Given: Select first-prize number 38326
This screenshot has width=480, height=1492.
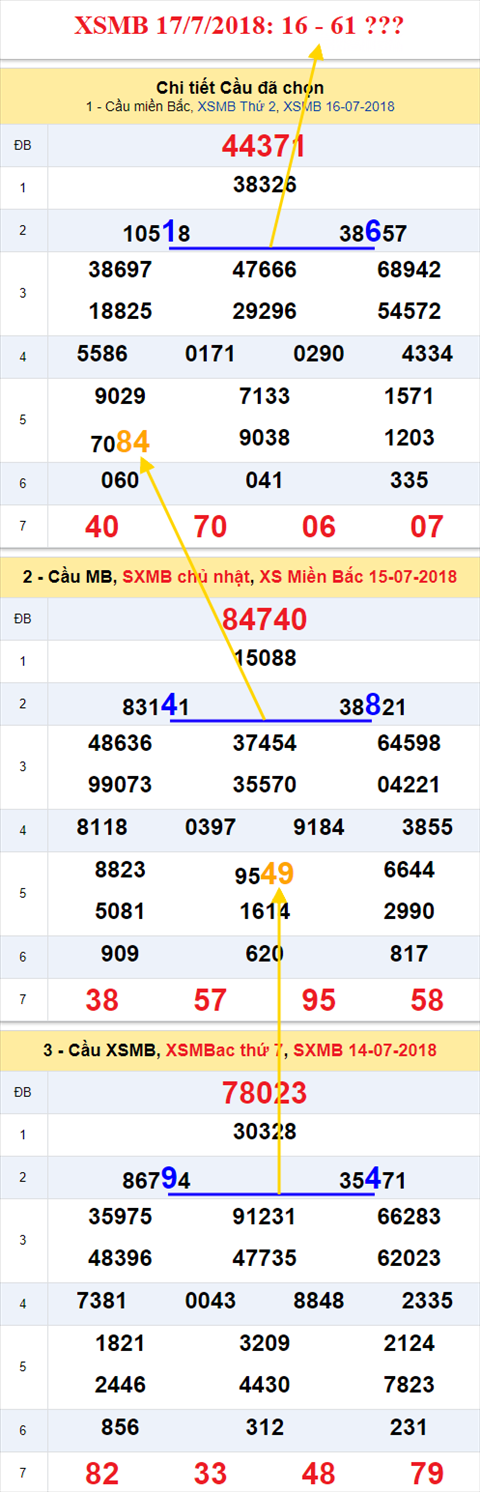Looking at the screenshot, I should click(x=264, y=185).
